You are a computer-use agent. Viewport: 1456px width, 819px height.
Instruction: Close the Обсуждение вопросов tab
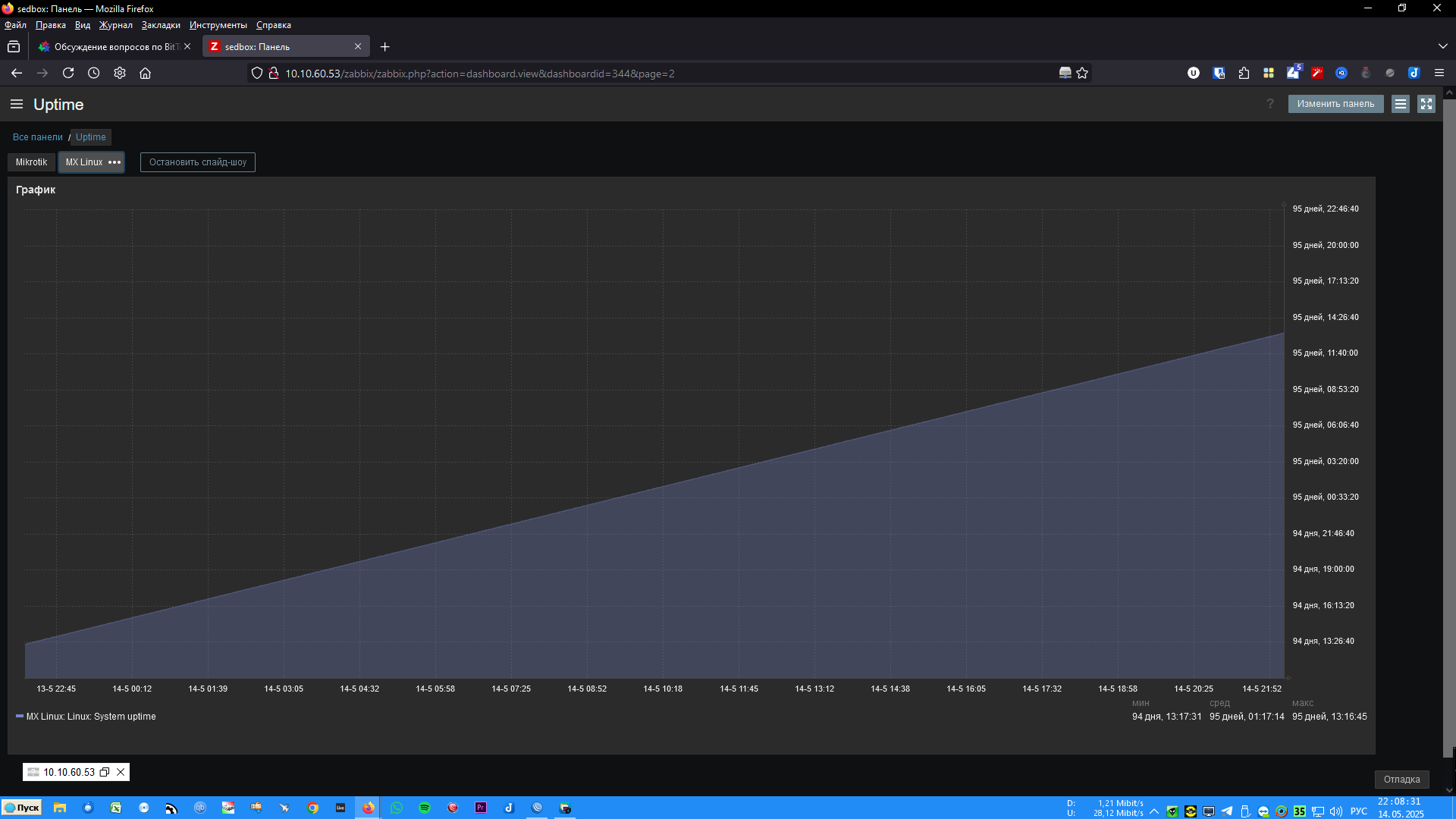tap(187, 47)
